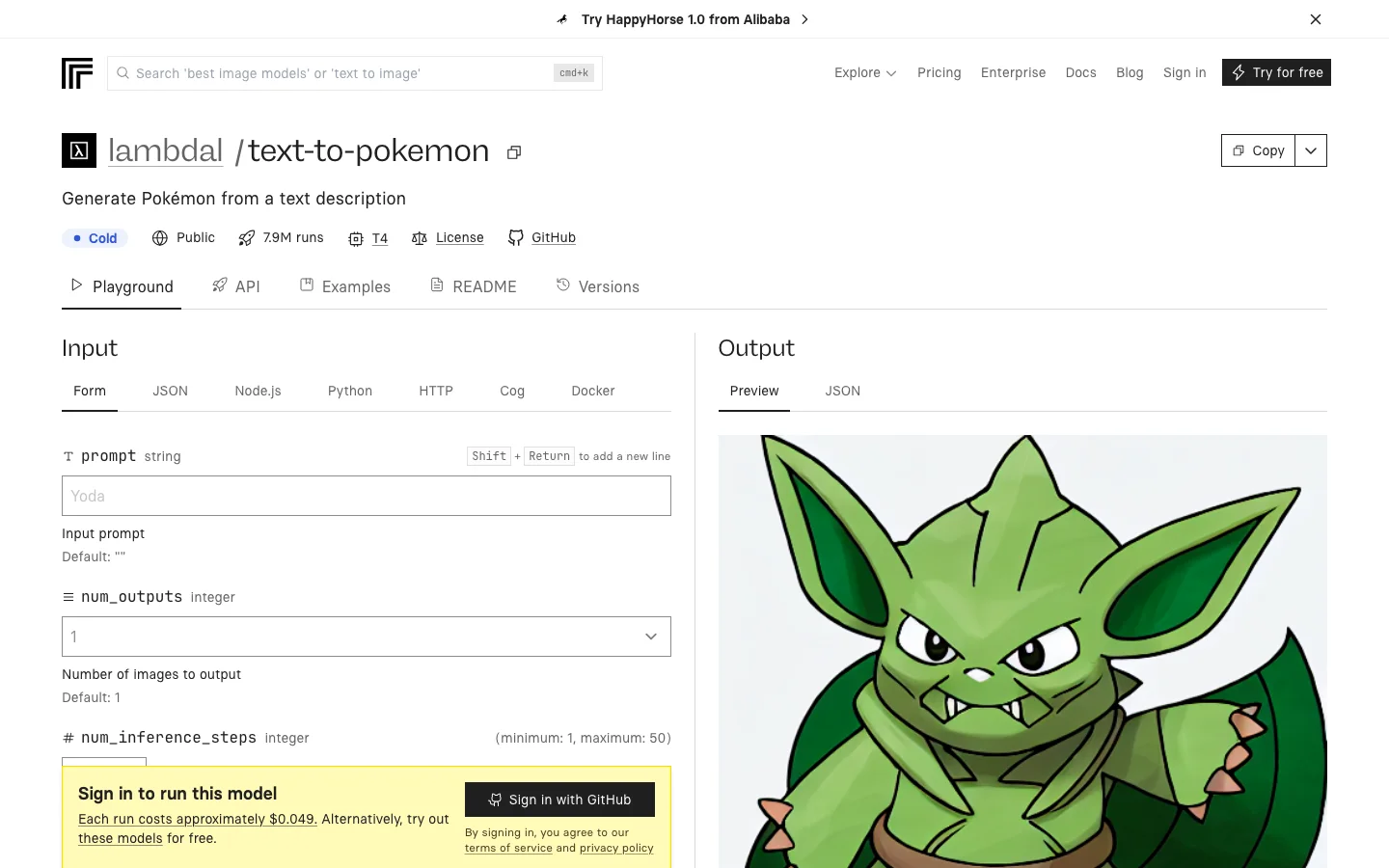
Task: Click the 7.9M runs text
Action: coord(293,238)
